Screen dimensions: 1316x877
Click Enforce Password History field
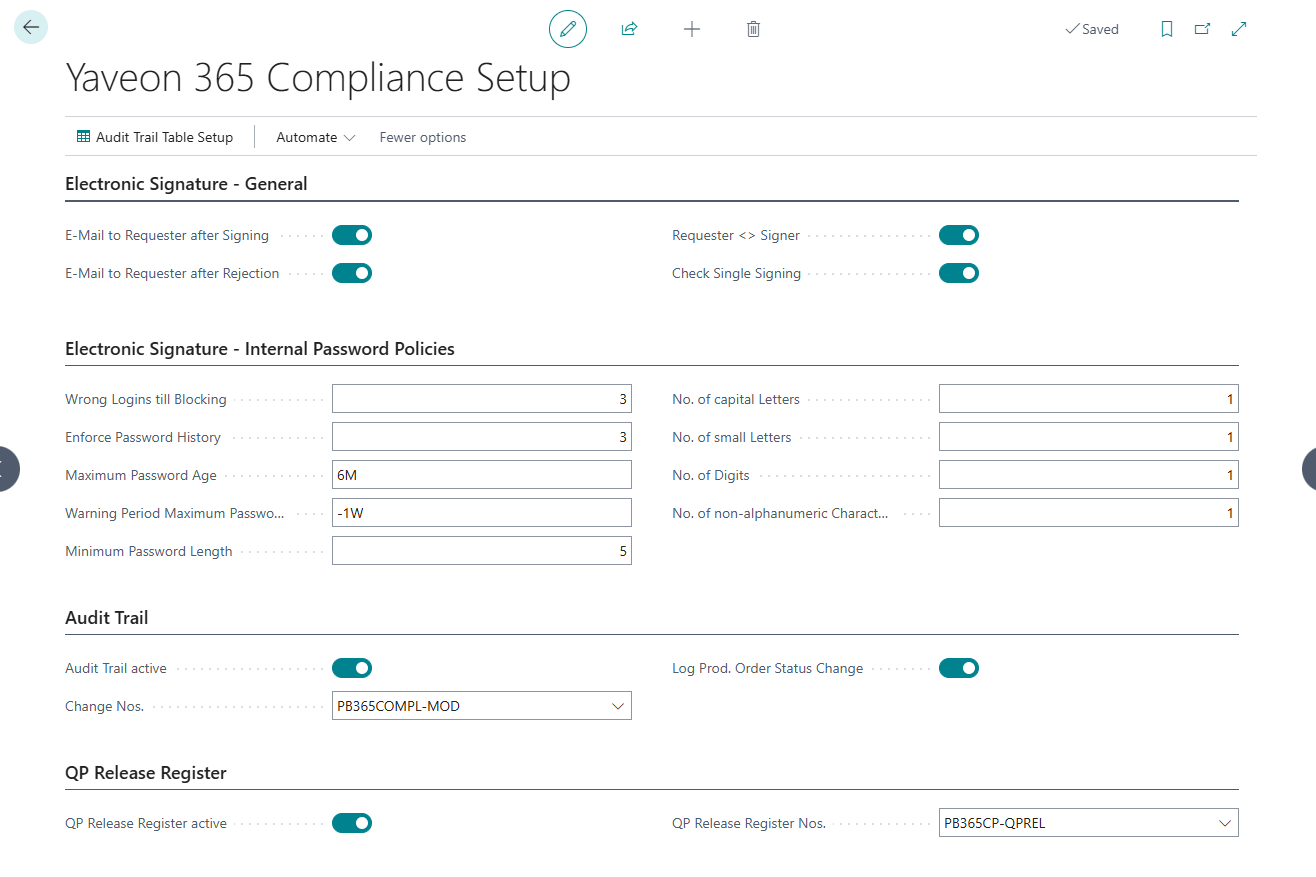(482, 437)
